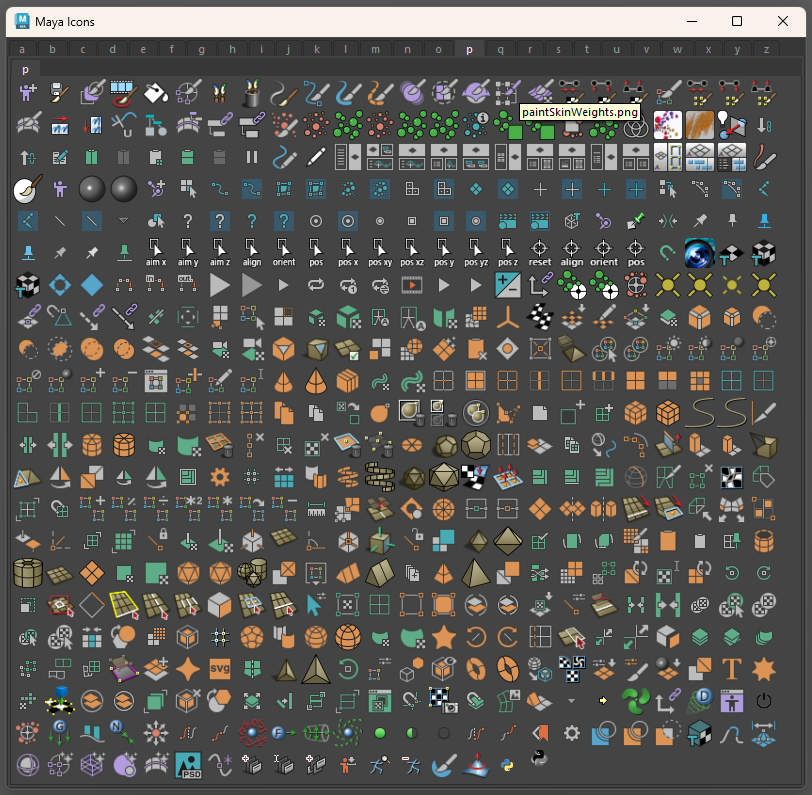This screenshot has width=812, height=795.
Task: Switch to the 'q' letter tab
Action: coord(500,49)
